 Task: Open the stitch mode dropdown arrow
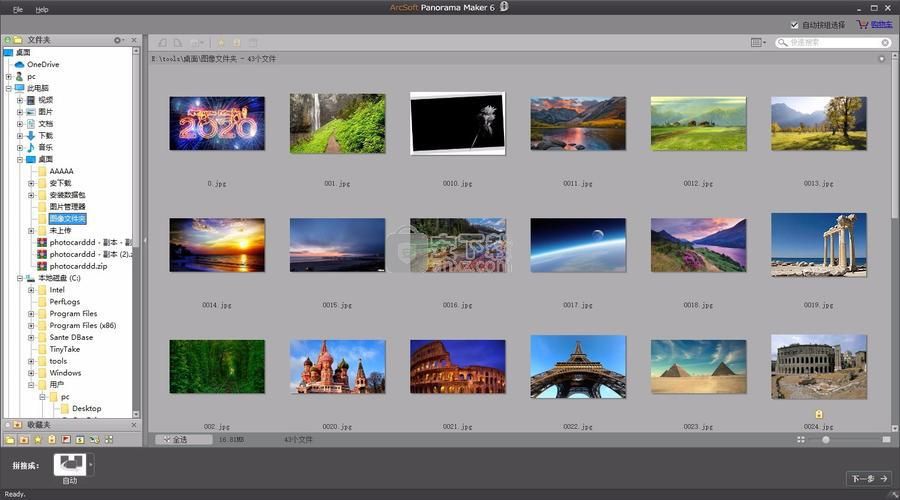click(x=90, y=464)
